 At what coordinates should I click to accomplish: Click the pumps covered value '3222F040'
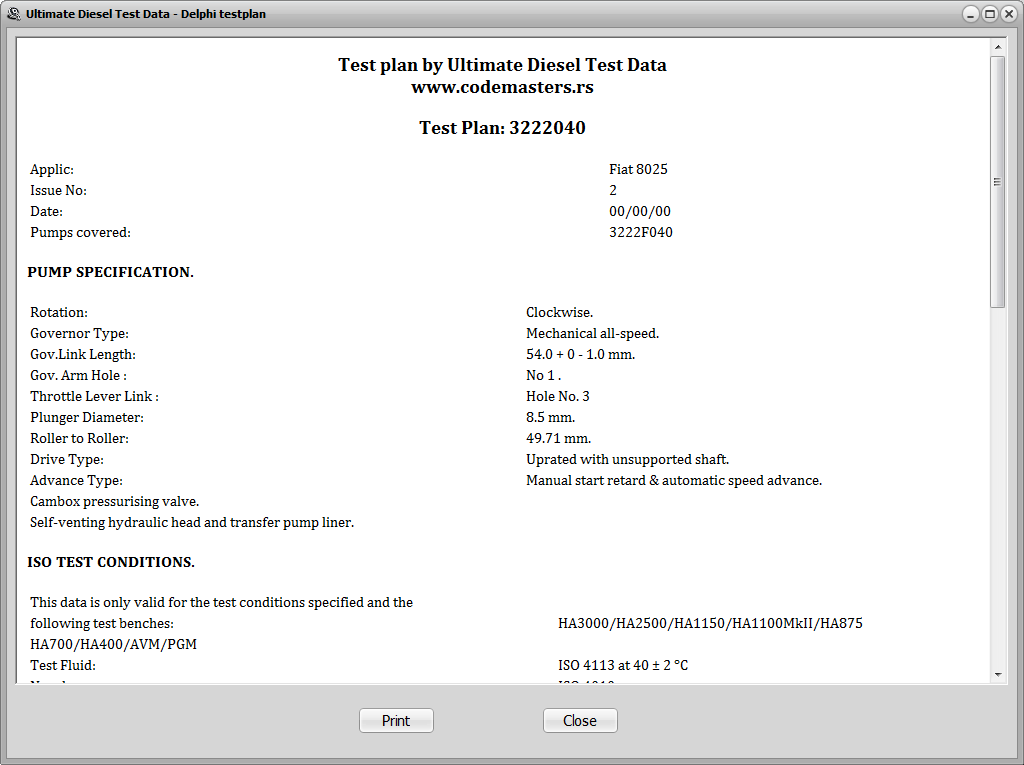pos(641,232)
